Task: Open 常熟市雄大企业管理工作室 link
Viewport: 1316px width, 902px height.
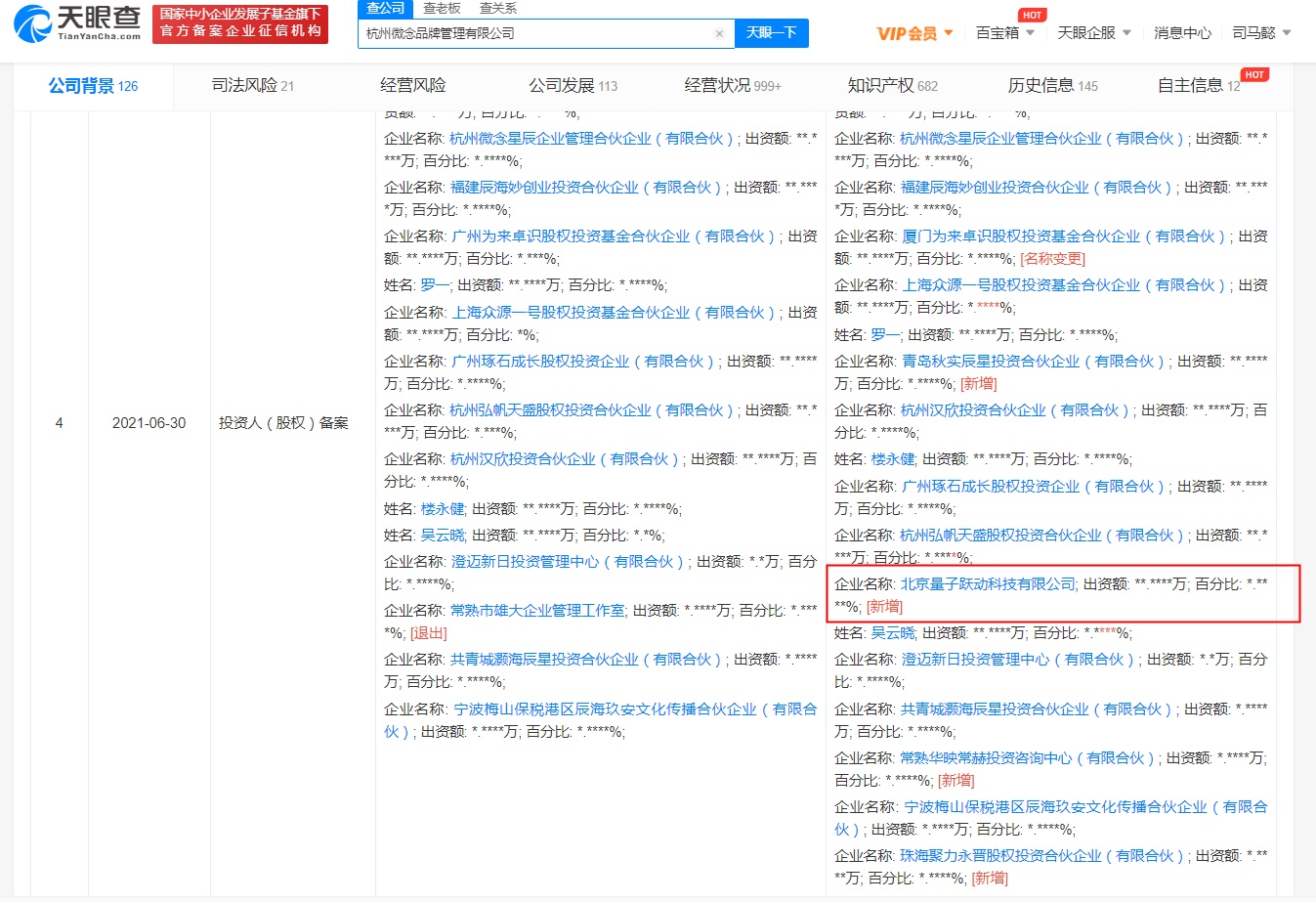Action: coord(537,611)
